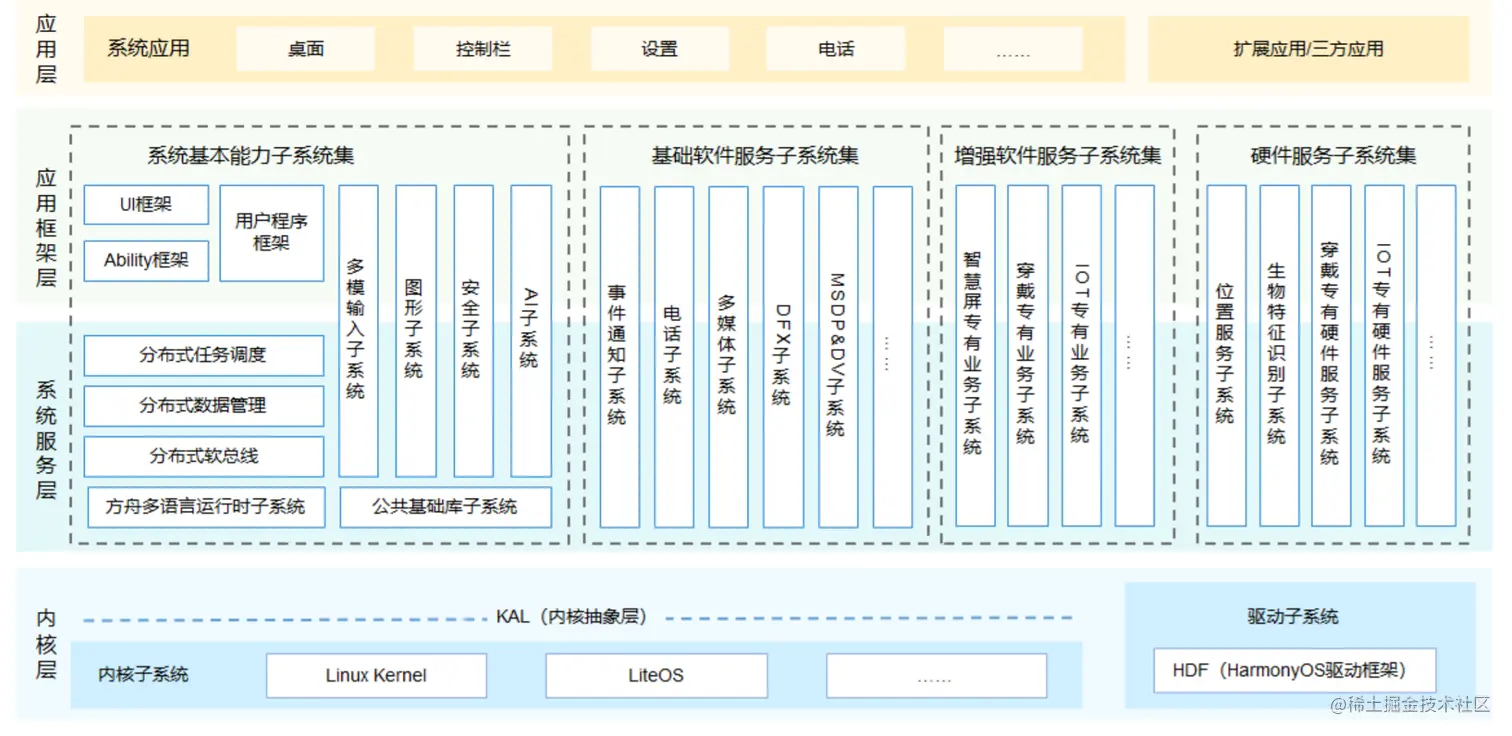The image size is (1512, 736).
Task: Click the Ability框架 component
Action: pos(146,260)
